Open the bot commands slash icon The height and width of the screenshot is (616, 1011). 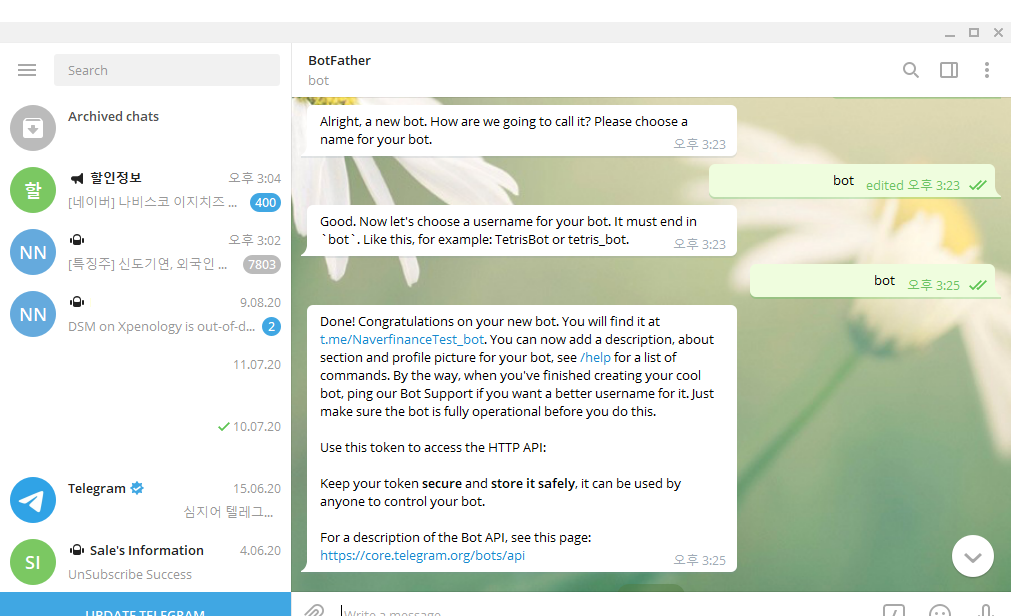coord(894,611)
